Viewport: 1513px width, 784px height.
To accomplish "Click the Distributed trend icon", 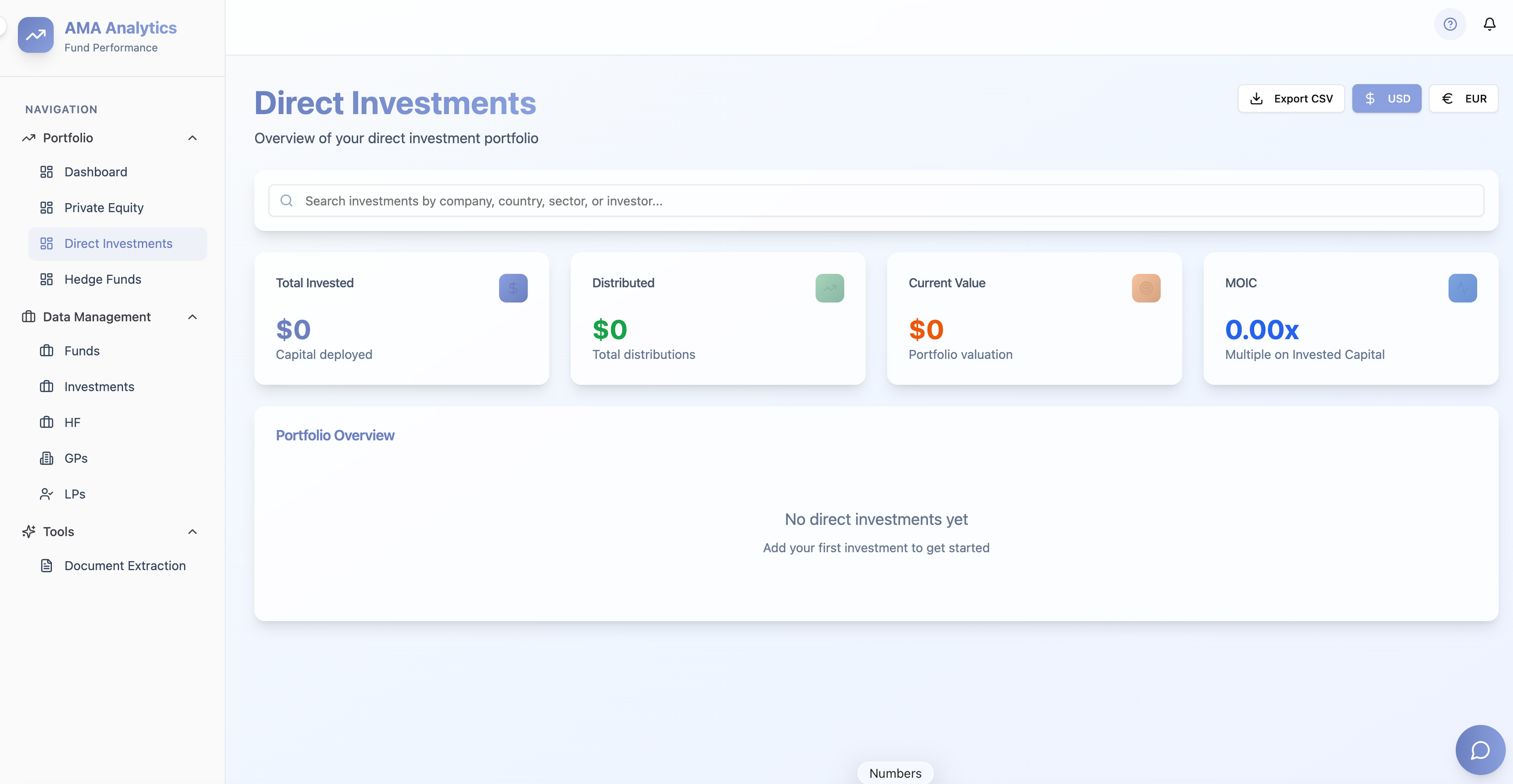I will coord(829,288).
